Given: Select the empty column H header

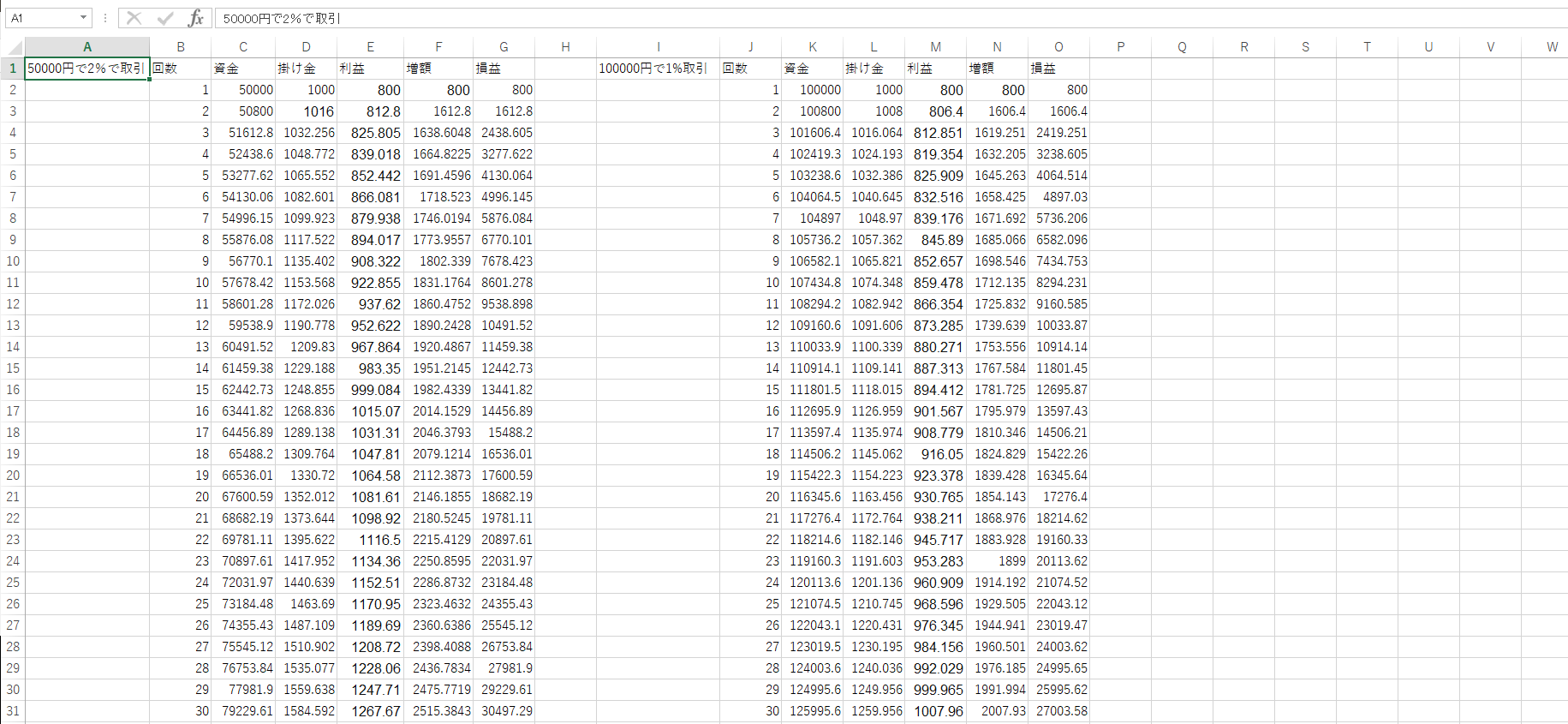Looking at the screenshot, I should pyautogui.click(x=565, y=47).
